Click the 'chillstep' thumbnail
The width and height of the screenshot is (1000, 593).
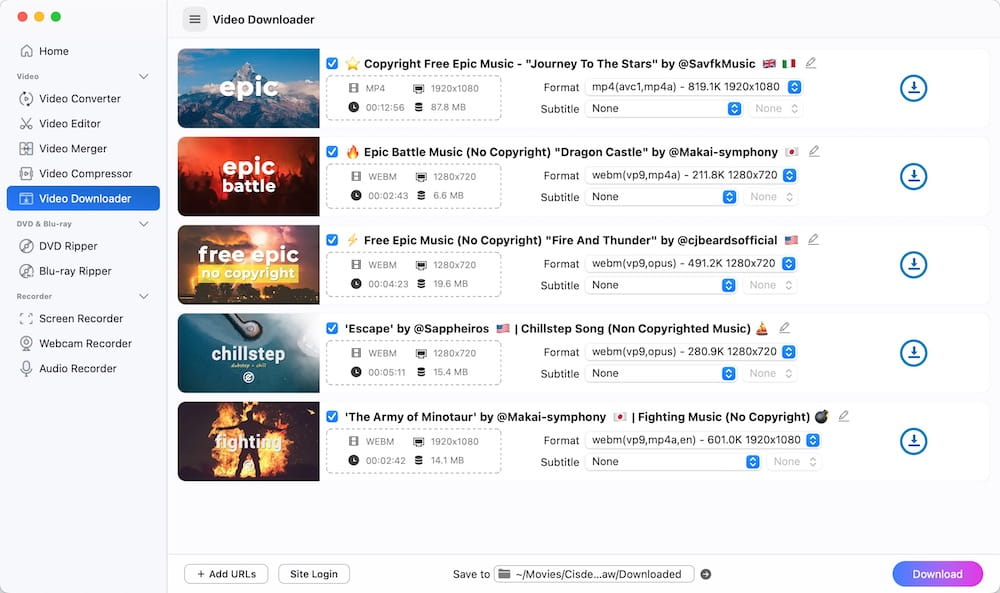pyautogui.click(x=249, y=353)
